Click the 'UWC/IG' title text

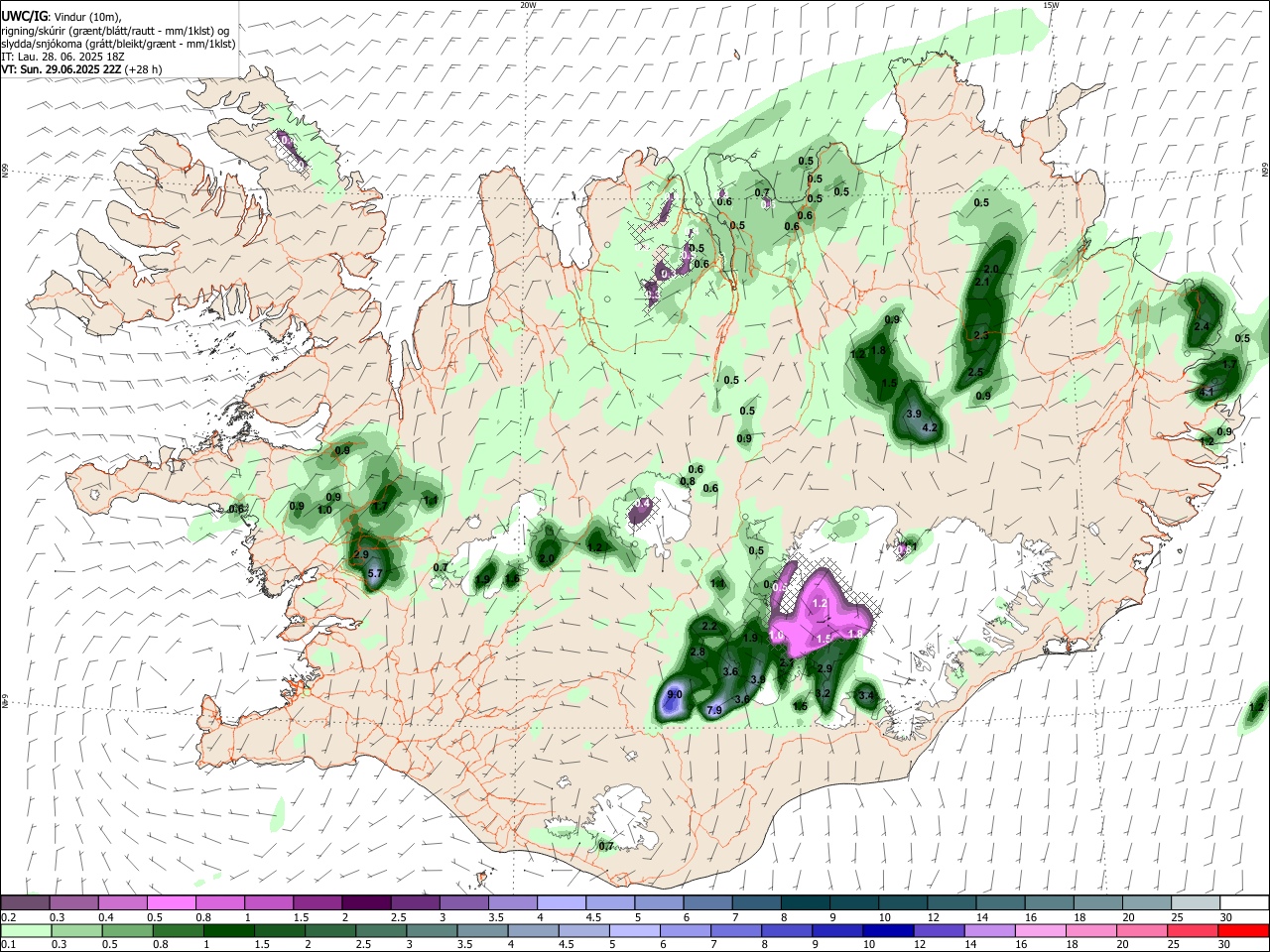point(24,16)
